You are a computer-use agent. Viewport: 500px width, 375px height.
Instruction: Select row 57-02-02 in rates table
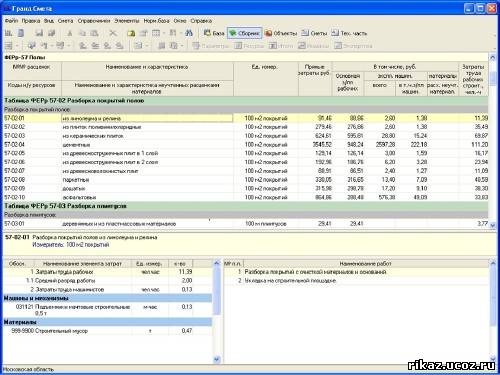[246, 127]
